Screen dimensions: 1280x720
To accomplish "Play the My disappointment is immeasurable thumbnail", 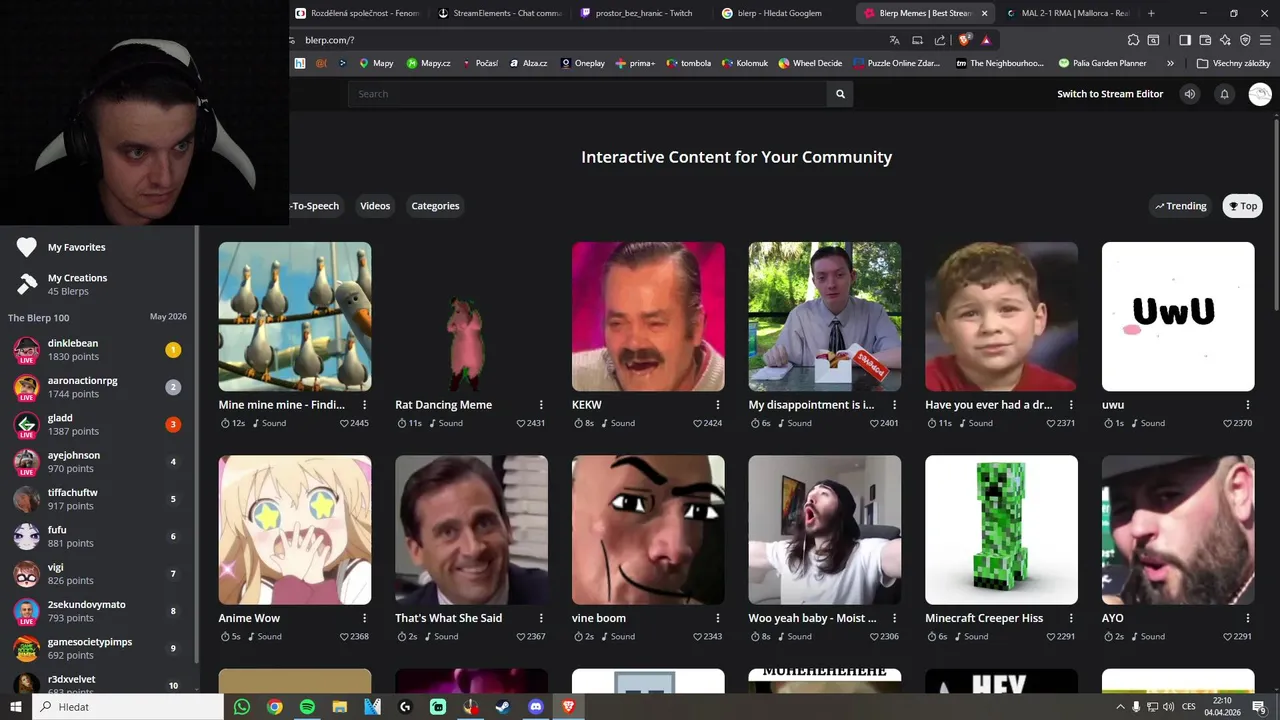I will pyautogui.click(x=825, y=316).
